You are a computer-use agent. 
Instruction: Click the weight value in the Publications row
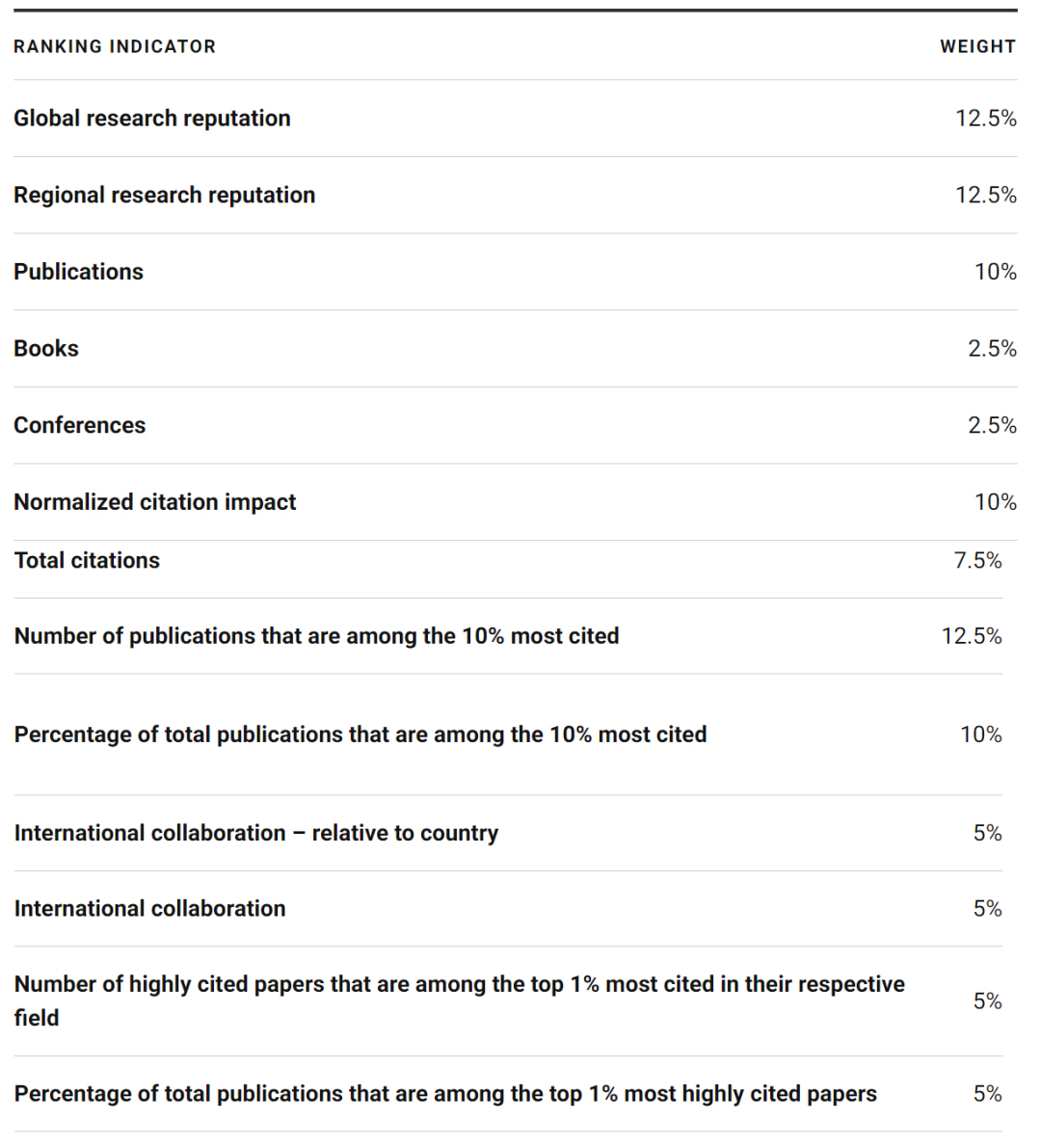995,272
